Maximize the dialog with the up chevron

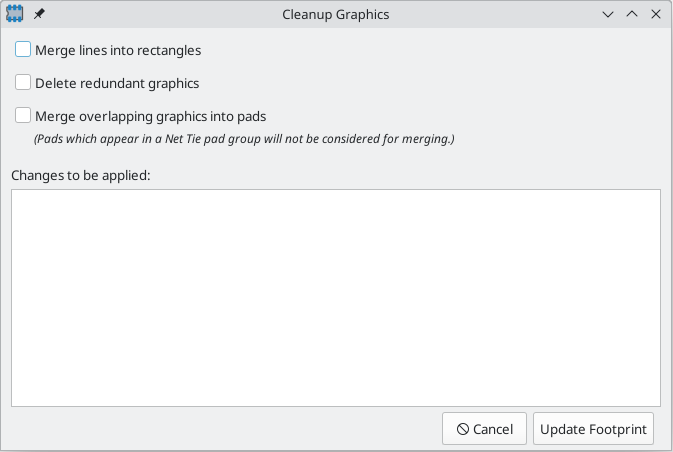point(632,14)
